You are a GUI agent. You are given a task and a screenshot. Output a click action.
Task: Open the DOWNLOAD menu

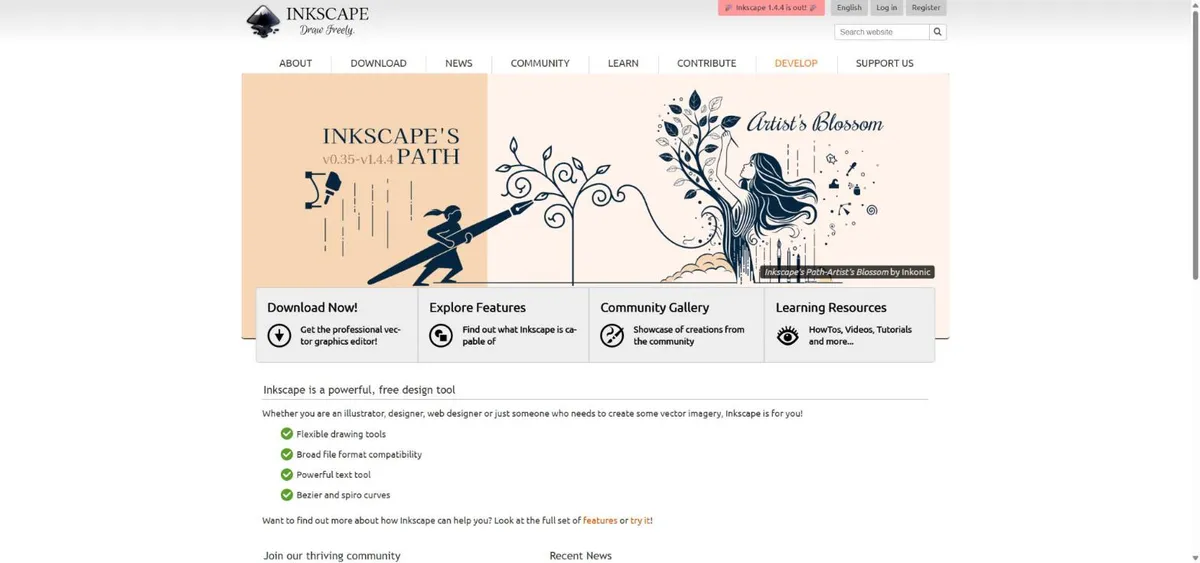[x=378, y=63]
